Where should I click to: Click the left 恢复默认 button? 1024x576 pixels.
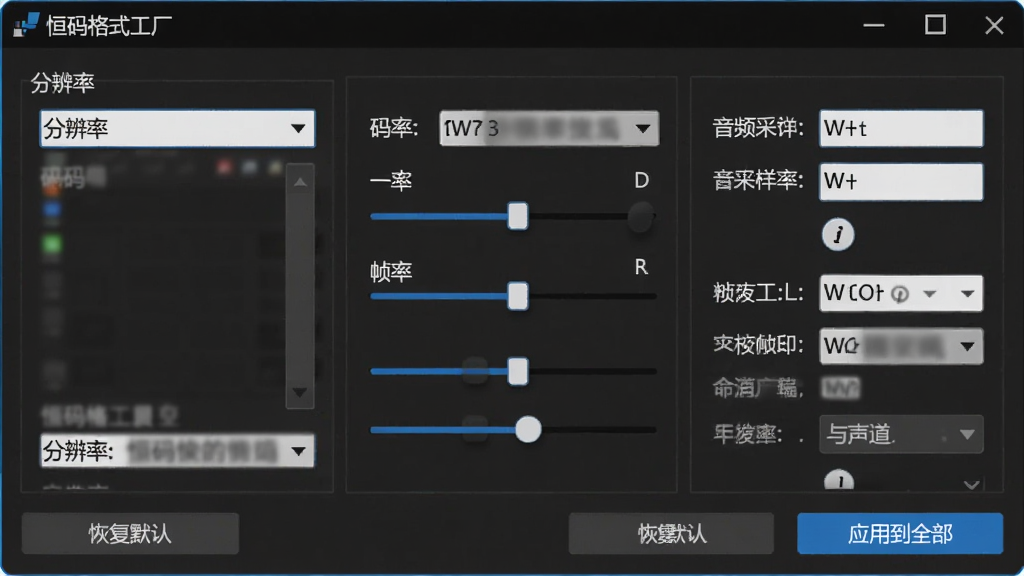(130, 534)
